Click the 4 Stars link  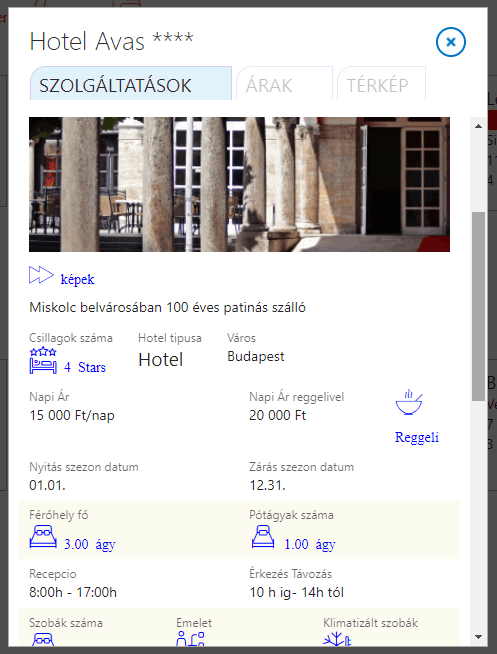tap(85, 367)
